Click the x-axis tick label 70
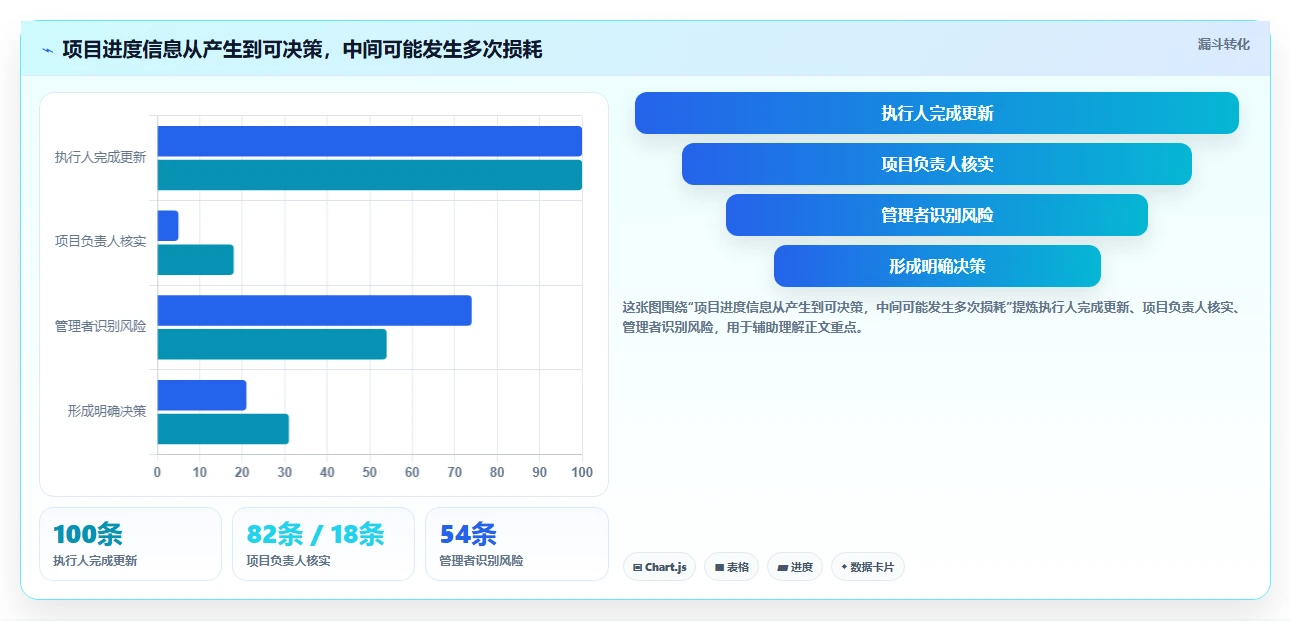The height and width of the screenshot is (621, 1291). pyautogui.click(x=455, y=472)
